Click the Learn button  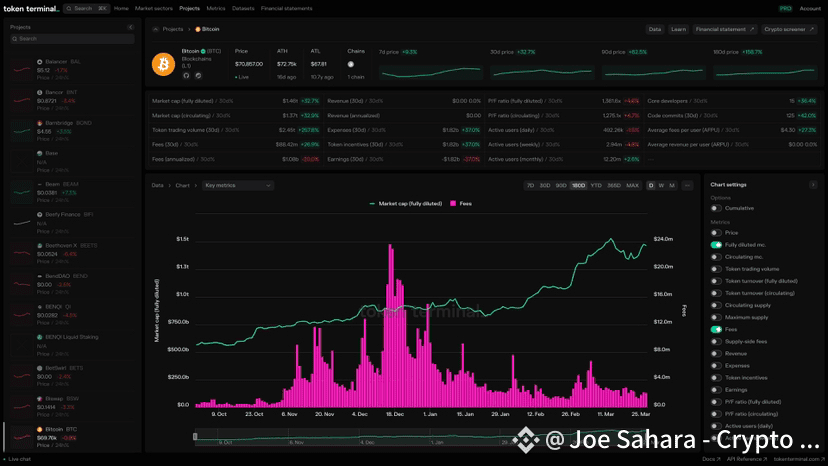point(679,30)
